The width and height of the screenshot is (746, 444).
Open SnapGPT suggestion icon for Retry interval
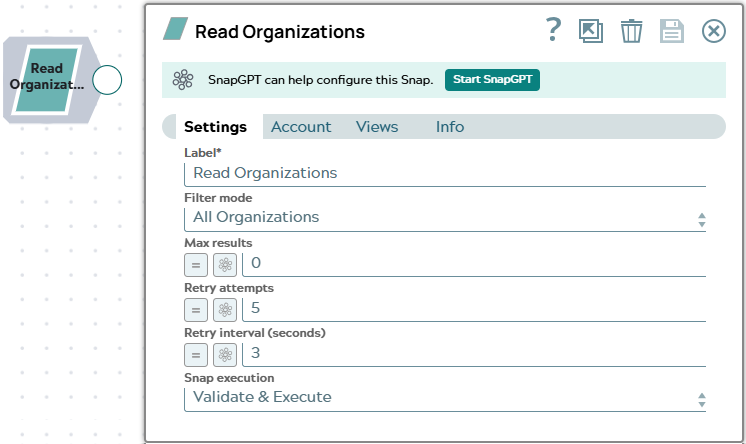(x=225, y=355)
